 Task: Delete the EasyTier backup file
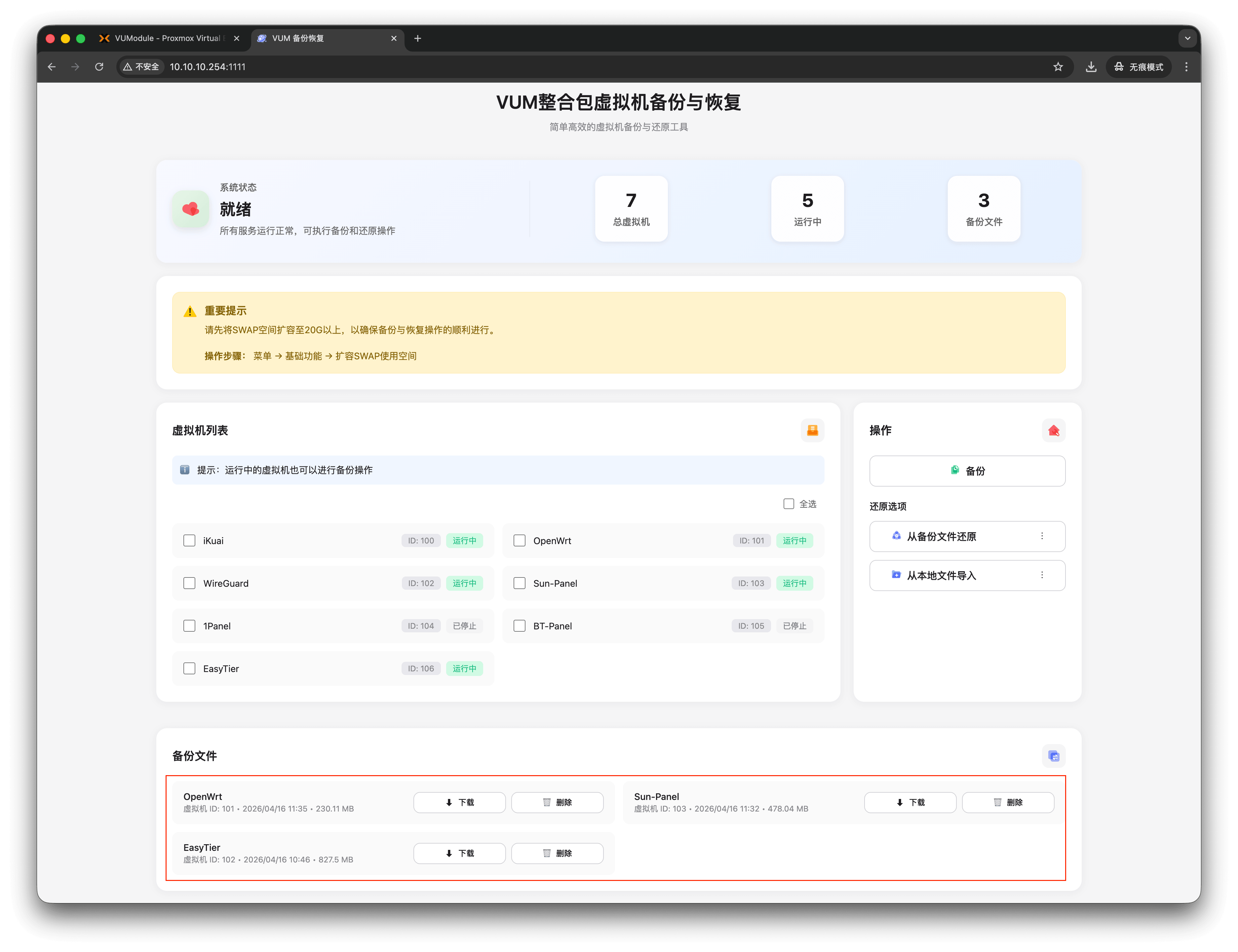[x=557, y=853]
